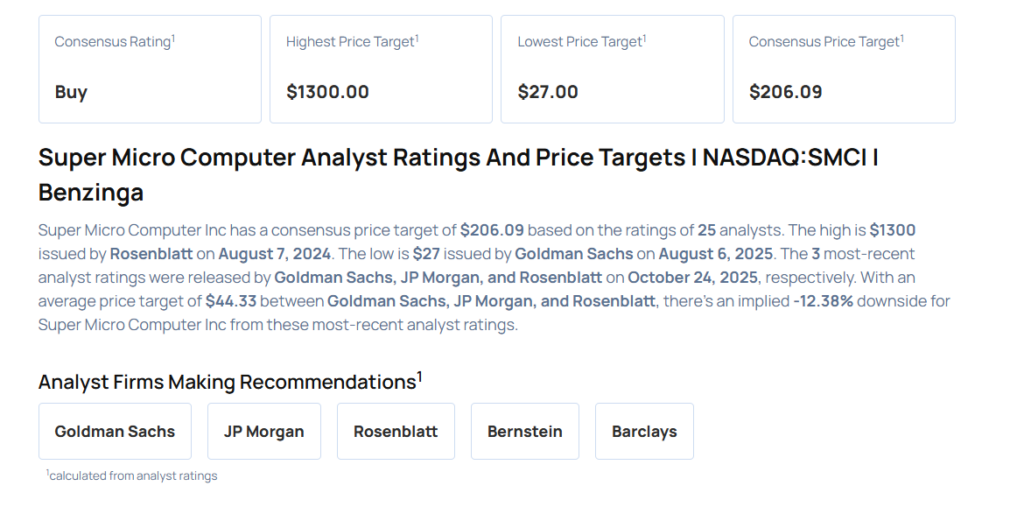The width and height of the screenshot is (1024, 514).
Task: Click the $206.09 value in the card
Action: point(785,92)
